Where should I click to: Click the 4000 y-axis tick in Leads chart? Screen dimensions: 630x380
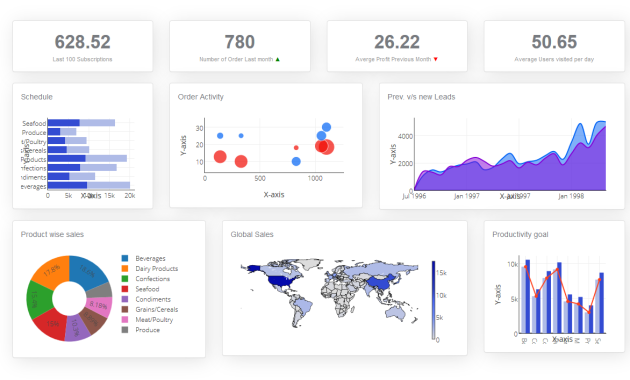coord(405,136)
